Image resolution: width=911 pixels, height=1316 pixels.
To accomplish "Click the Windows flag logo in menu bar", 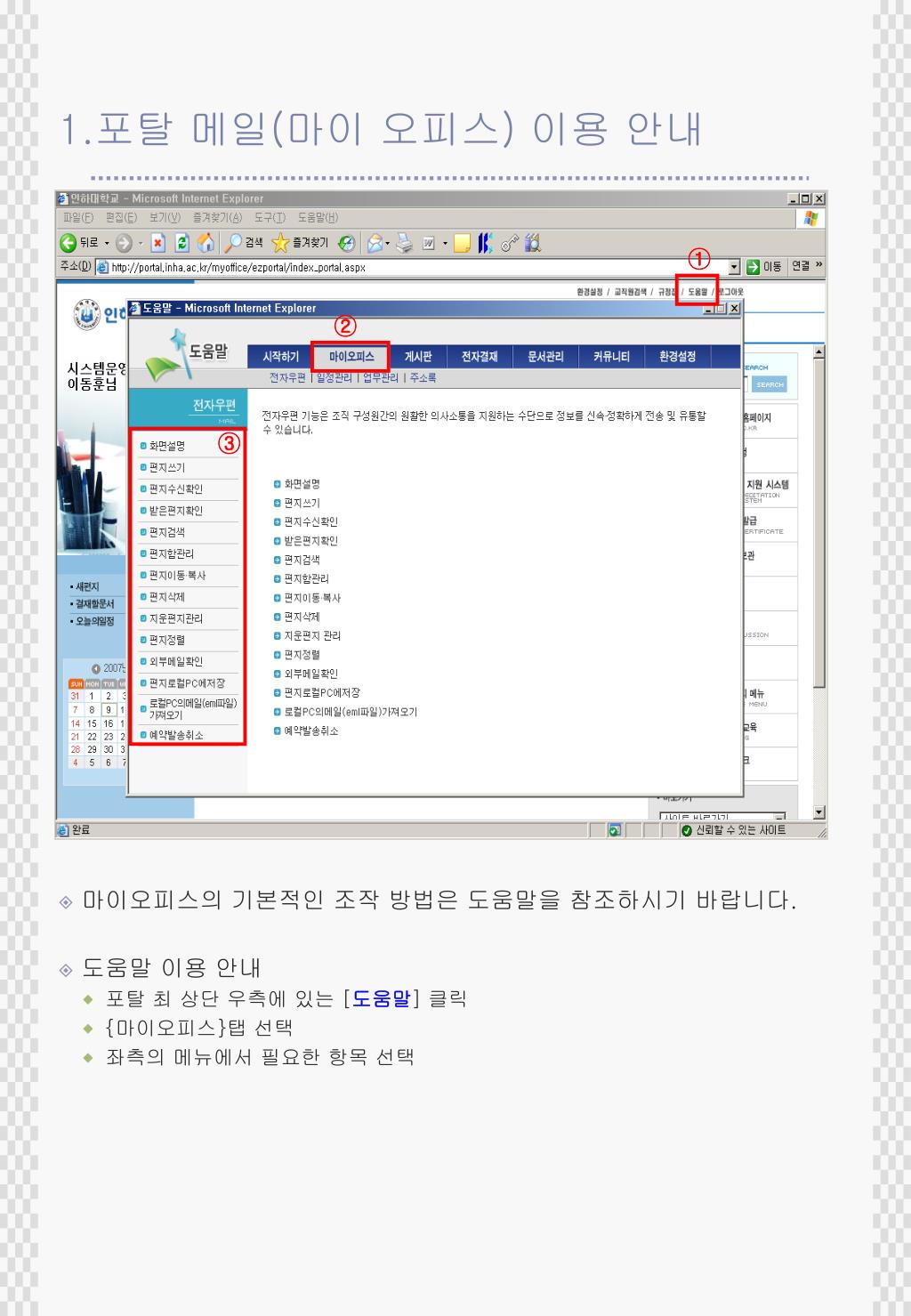I will coord(810,218).
